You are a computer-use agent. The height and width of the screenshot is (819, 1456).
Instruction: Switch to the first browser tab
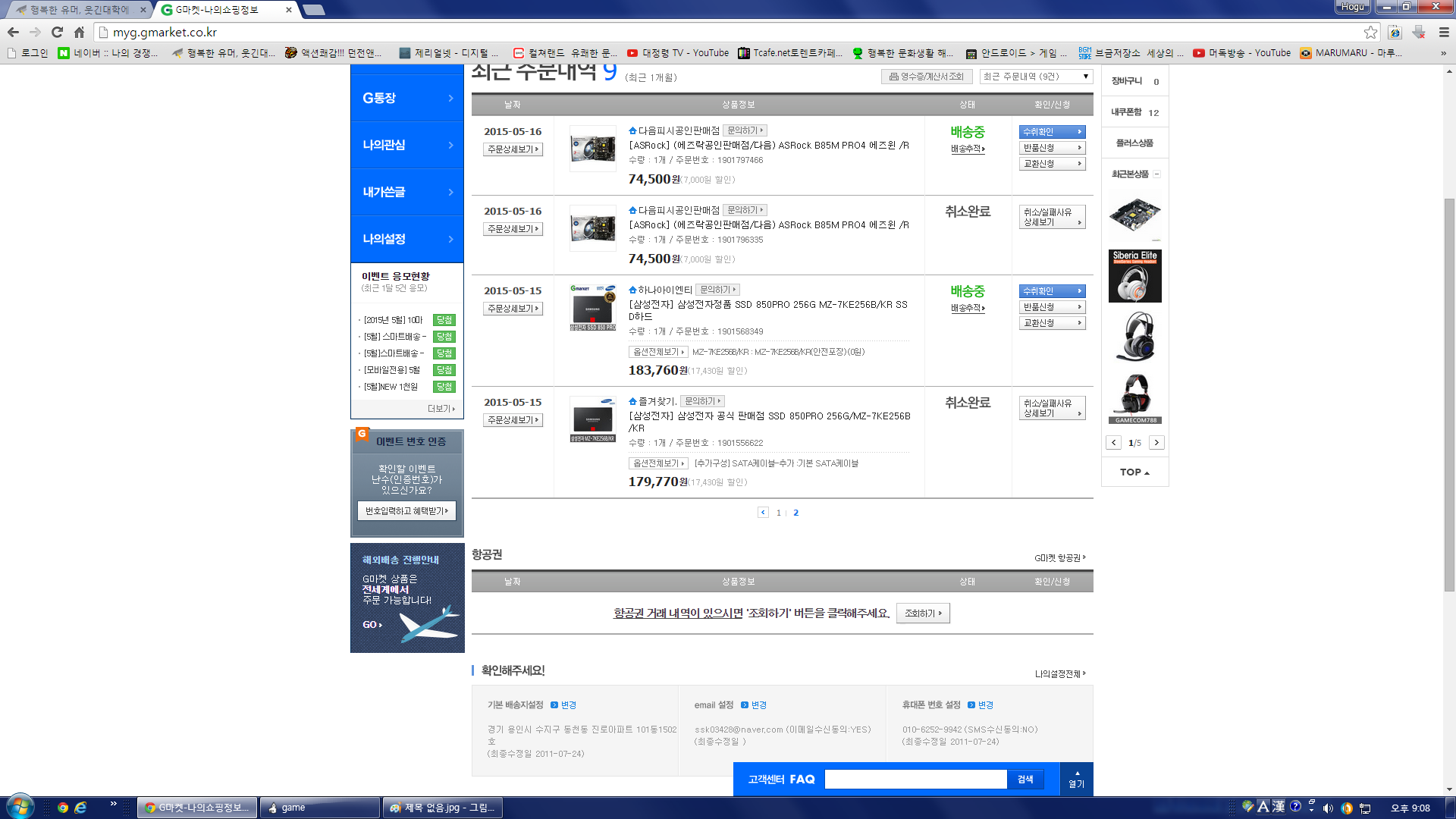pos(80,10)
